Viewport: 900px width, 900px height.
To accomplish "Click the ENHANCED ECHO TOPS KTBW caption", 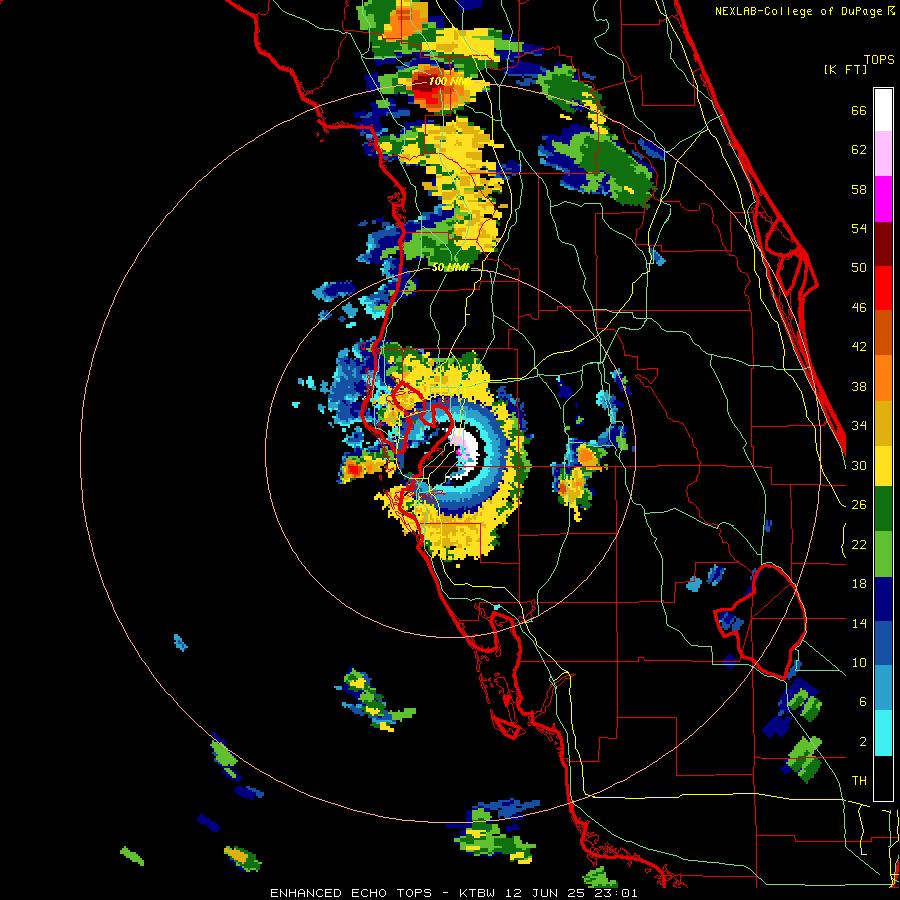I will [x=453, y=893].
